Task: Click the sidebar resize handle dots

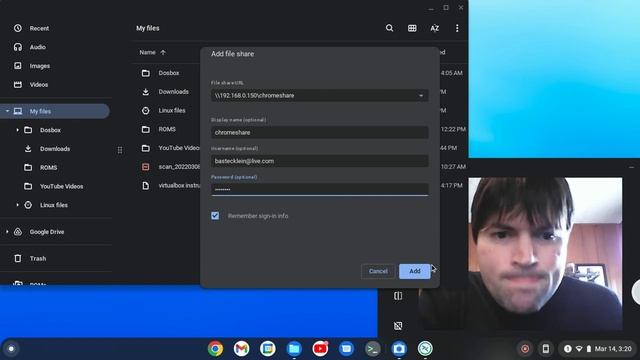Action: tap(120, 150)
